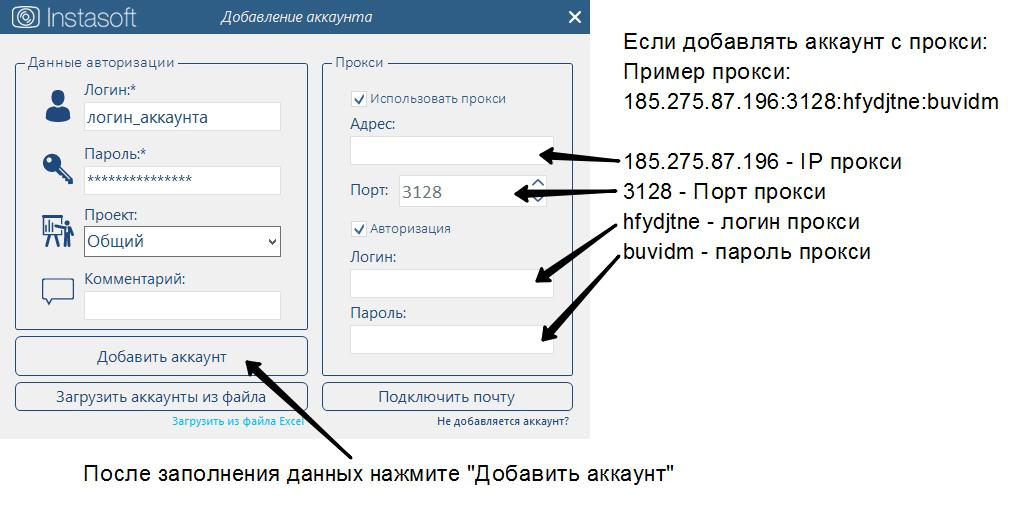1018x518 pixels.
Task: Decrease the Порт value with down arrow
Action: (538, 199)
